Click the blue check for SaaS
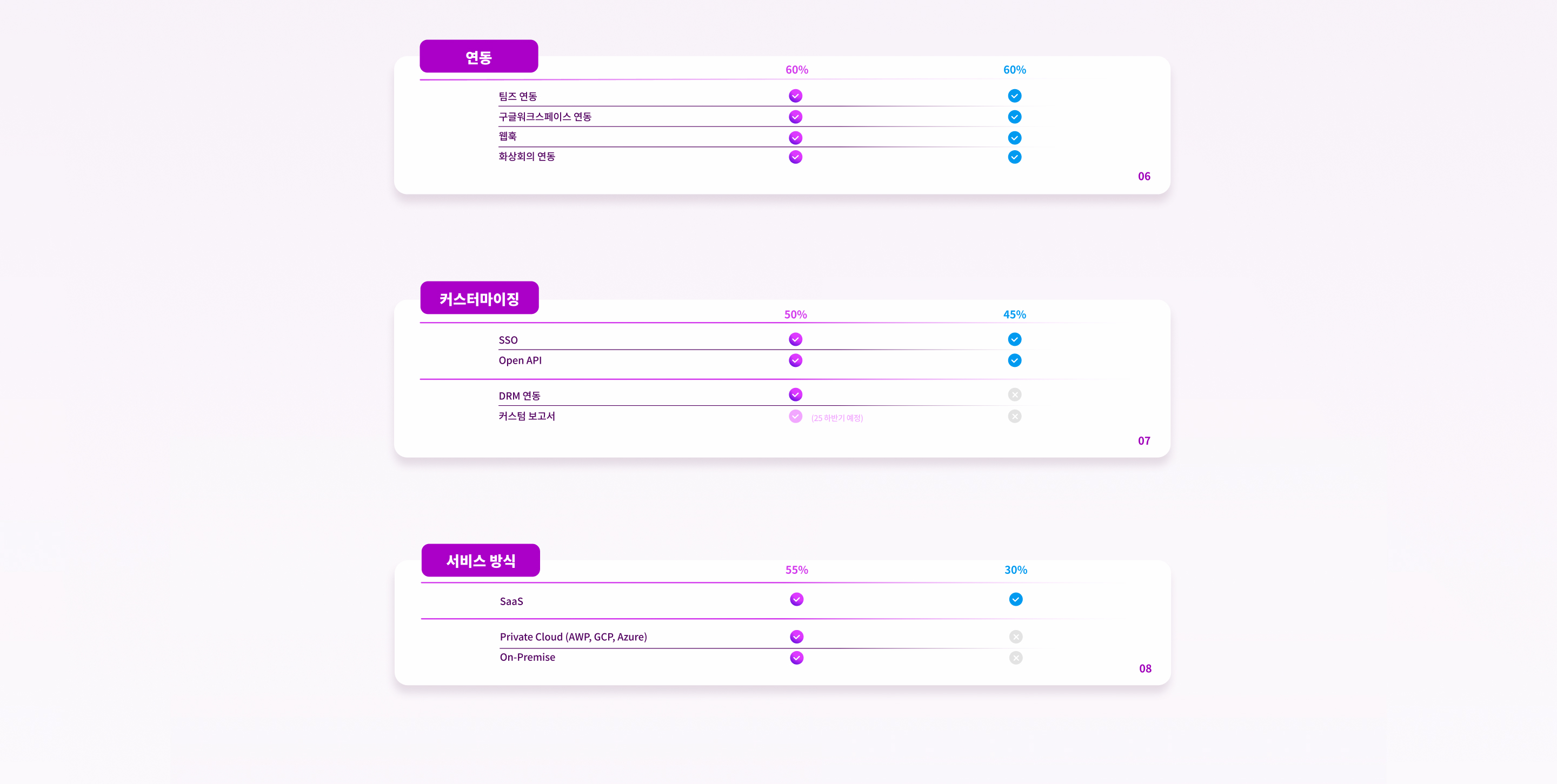This screenshot has width=1557, height=784. click(x=1015, y=599)
